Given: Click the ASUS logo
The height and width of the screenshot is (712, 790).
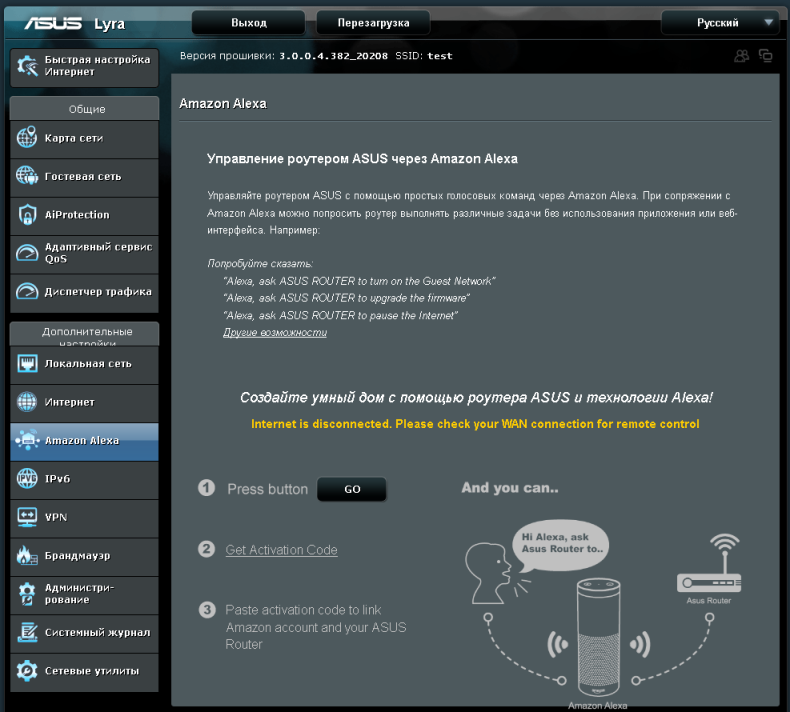Looking at the screenshot, I should click(53, 23).
